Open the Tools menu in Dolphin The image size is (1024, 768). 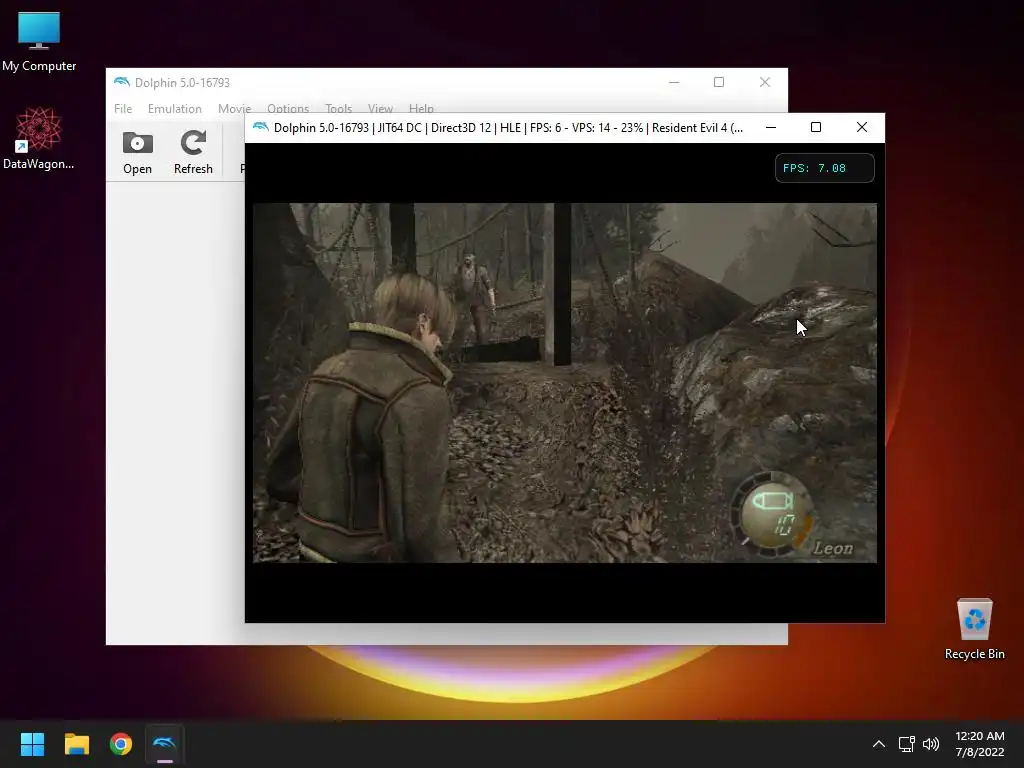(338, 108)
